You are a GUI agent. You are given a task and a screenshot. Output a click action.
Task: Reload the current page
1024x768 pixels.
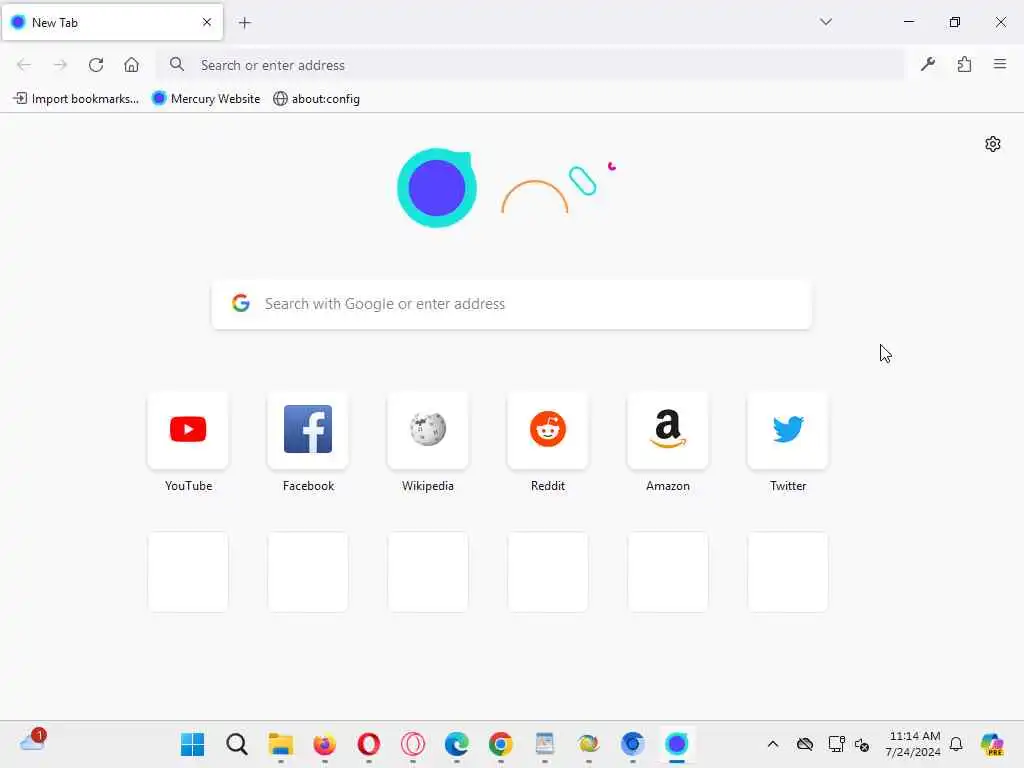pos(96,65)
